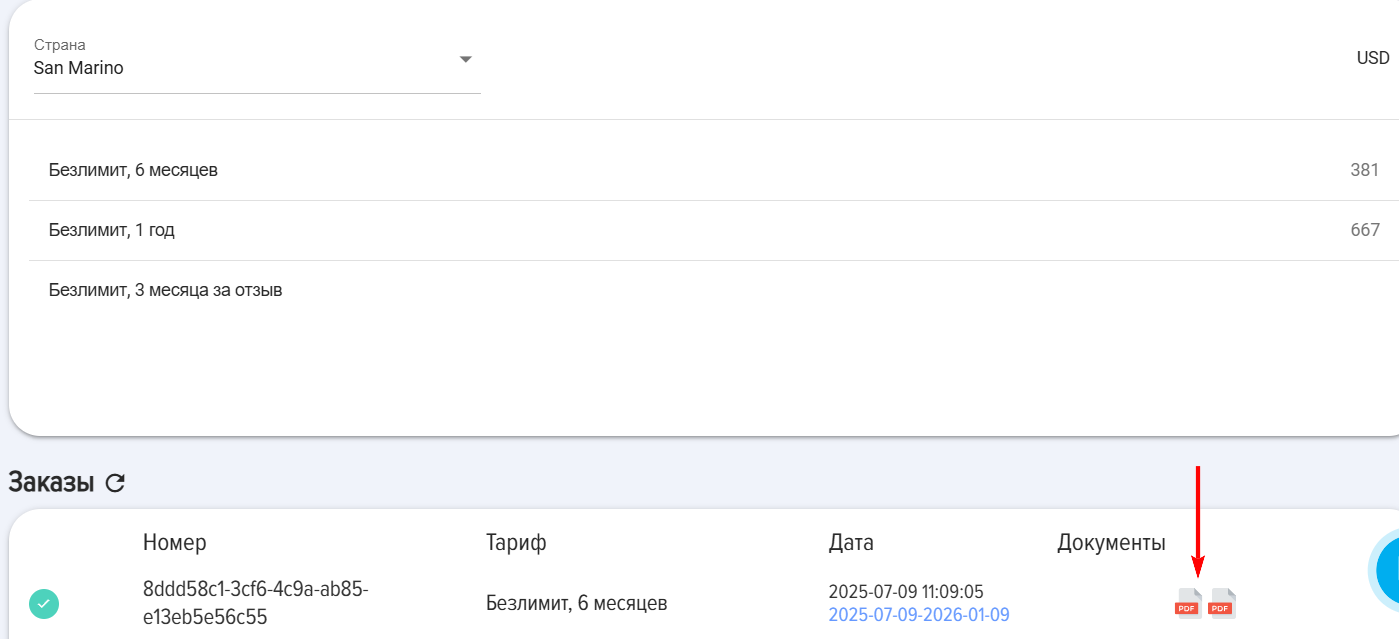This screenshot has width=1399, height=639.
Task: Refresh the Заказы orders list
Action: pyautogui.click(x=116, y=483)
